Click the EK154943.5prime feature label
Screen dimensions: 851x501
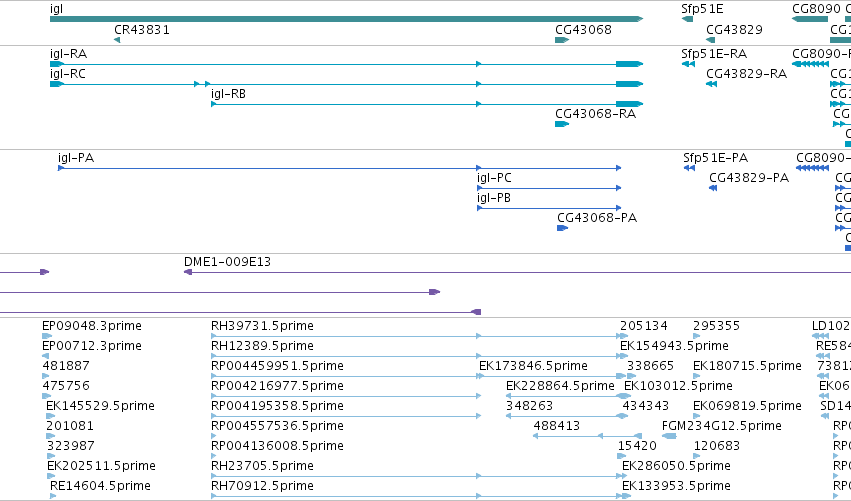pos(674,346)
